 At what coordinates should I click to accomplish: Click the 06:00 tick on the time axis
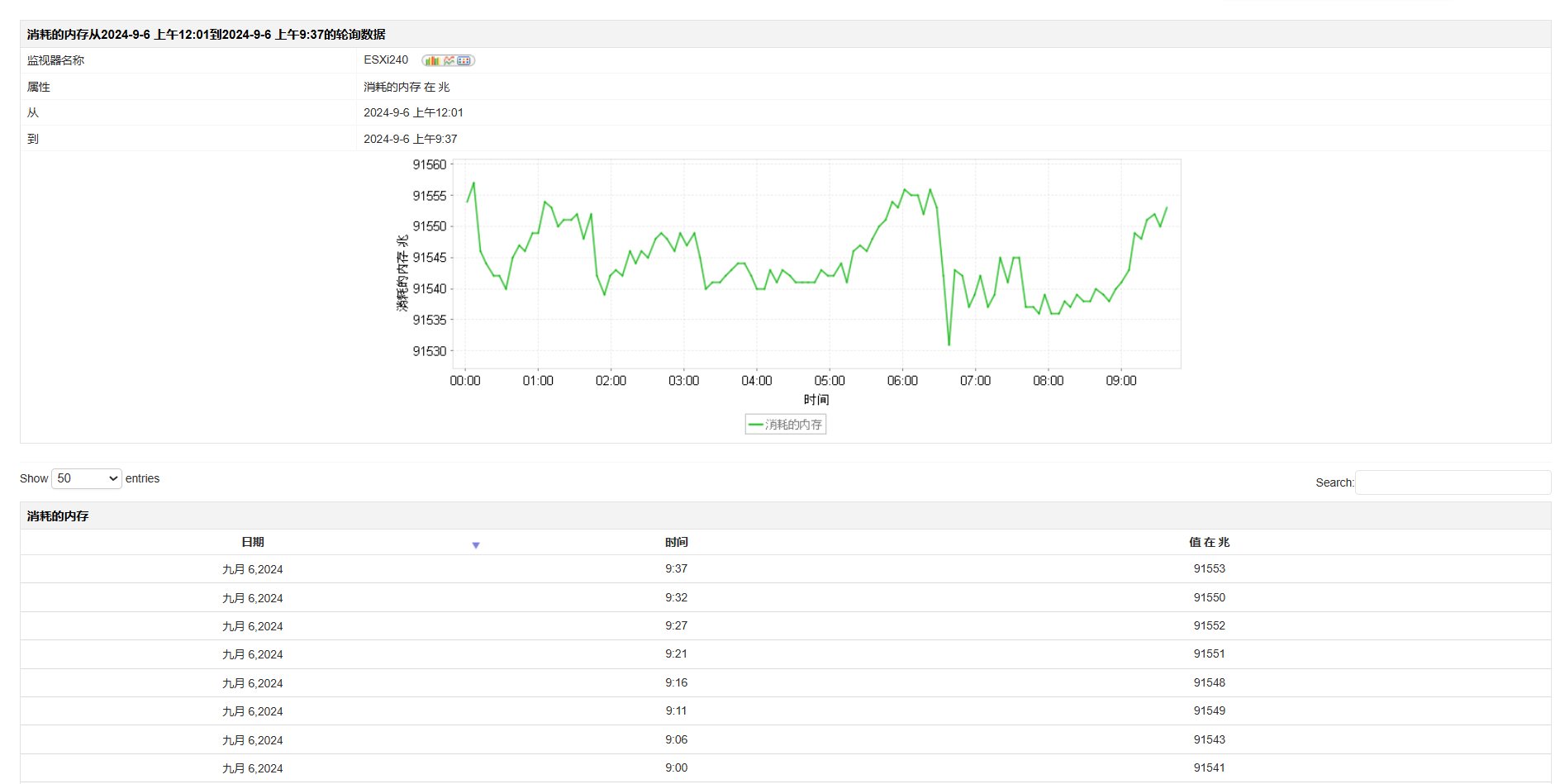coord(902,381)
